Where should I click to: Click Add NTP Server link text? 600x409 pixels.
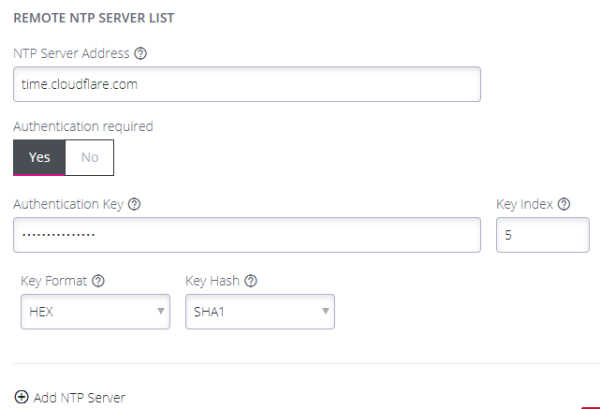tap(79, 398)
